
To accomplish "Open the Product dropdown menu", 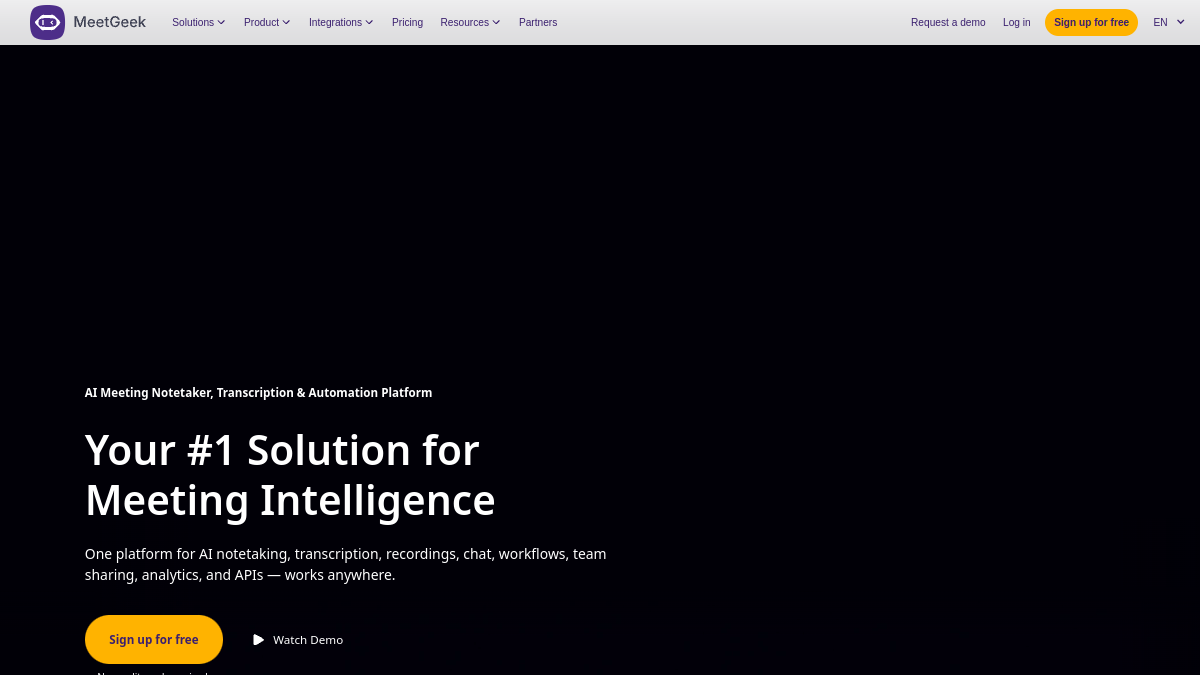I will pyautogui.click(x=267, y=22).
